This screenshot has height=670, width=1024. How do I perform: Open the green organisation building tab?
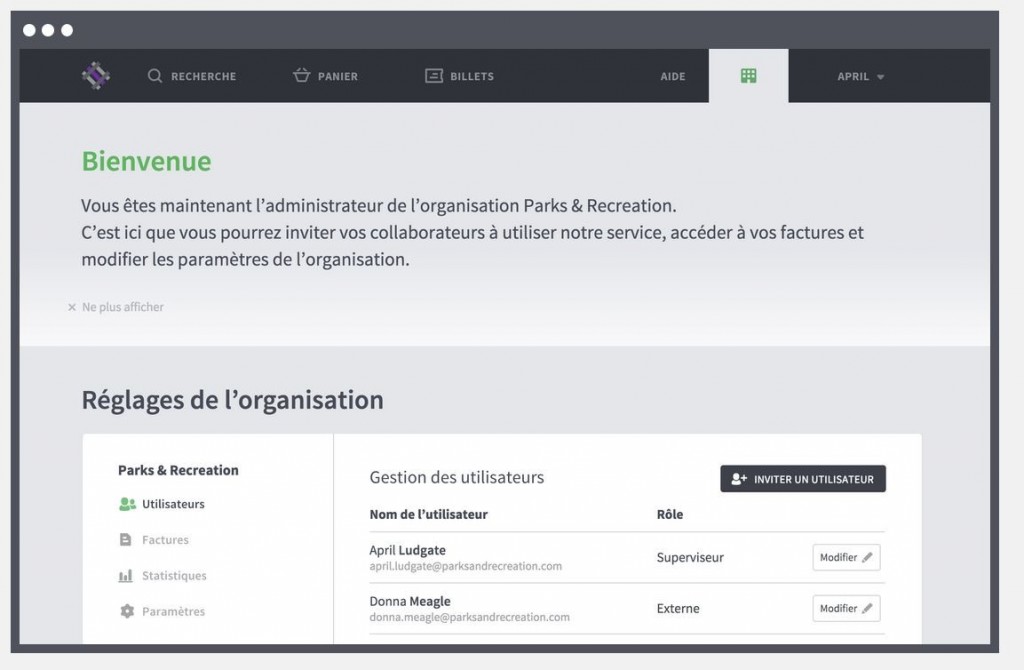point(748,76)
